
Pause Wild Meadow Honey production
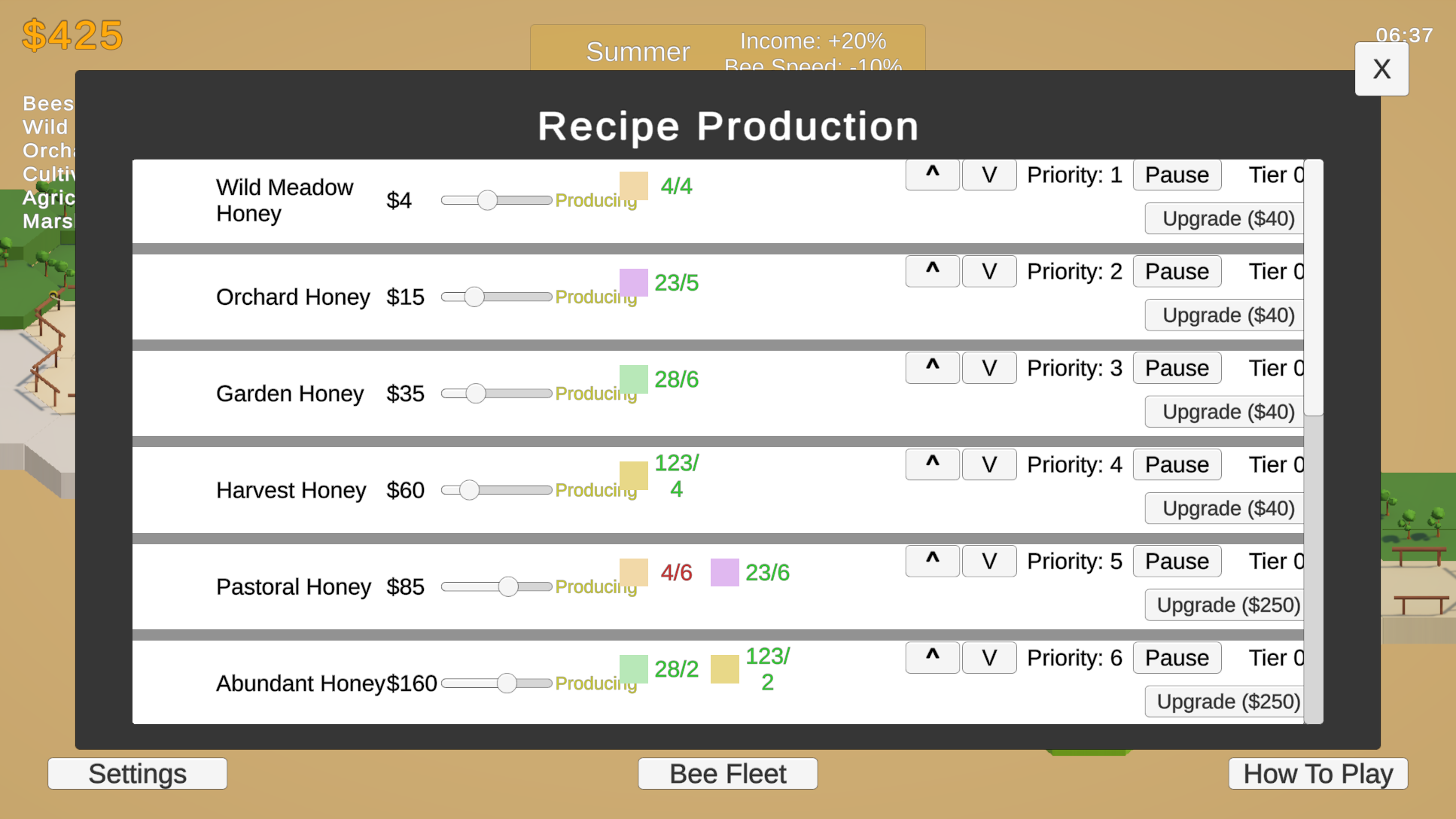click(1176, 175)
